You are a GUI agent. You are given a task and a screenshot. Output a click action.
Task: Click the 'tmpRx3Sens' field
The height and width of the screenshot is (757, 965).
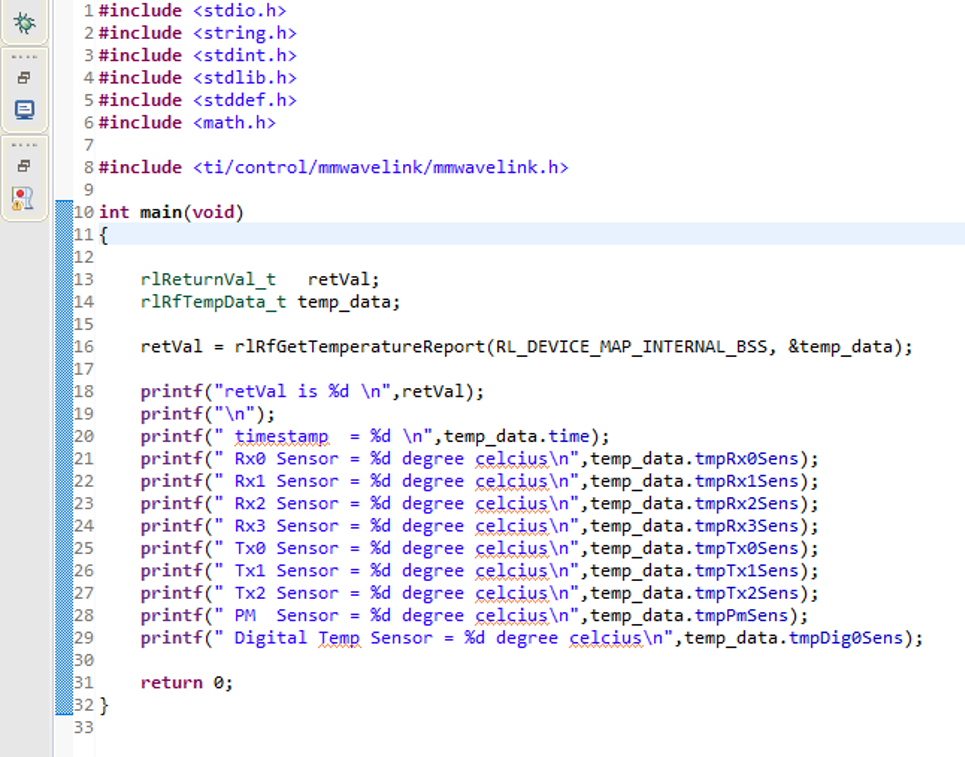tap(747, 526)
